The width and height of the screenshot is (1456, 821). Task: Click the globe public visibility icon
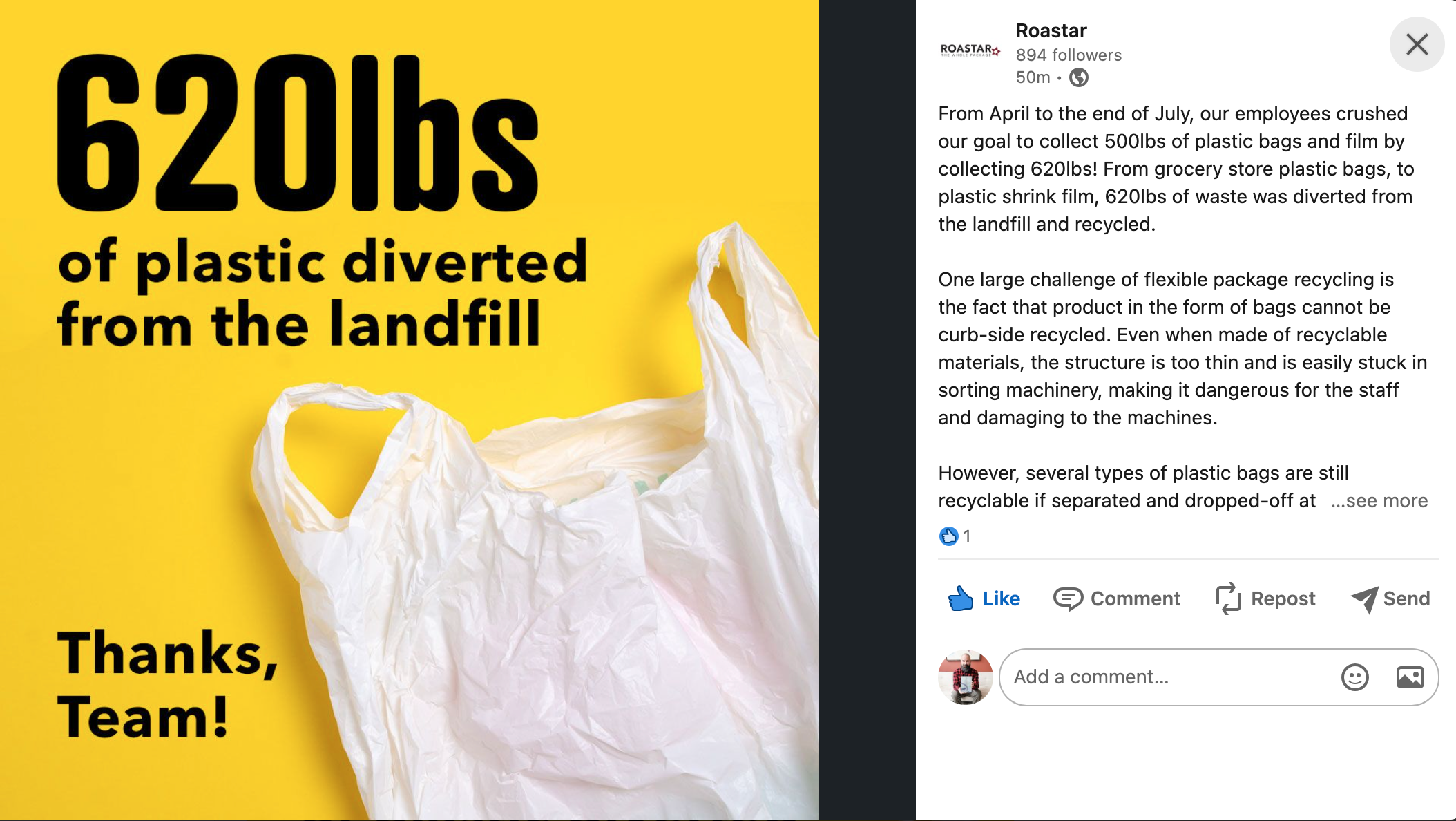point(1079,77)
